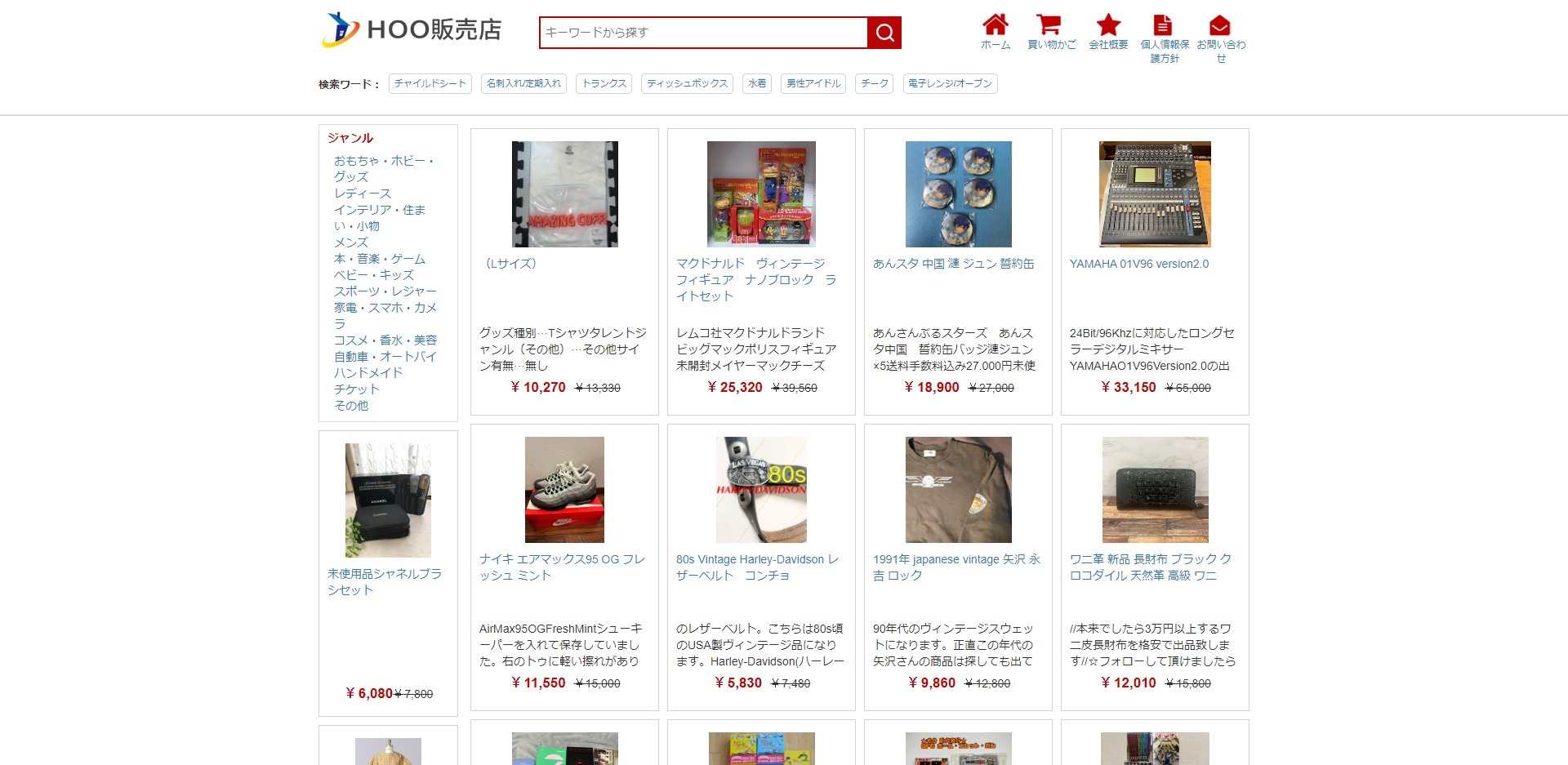Click the HOO販売店 site logo
This screenshot has width=1568, height=765.
(x=411, y=30)
